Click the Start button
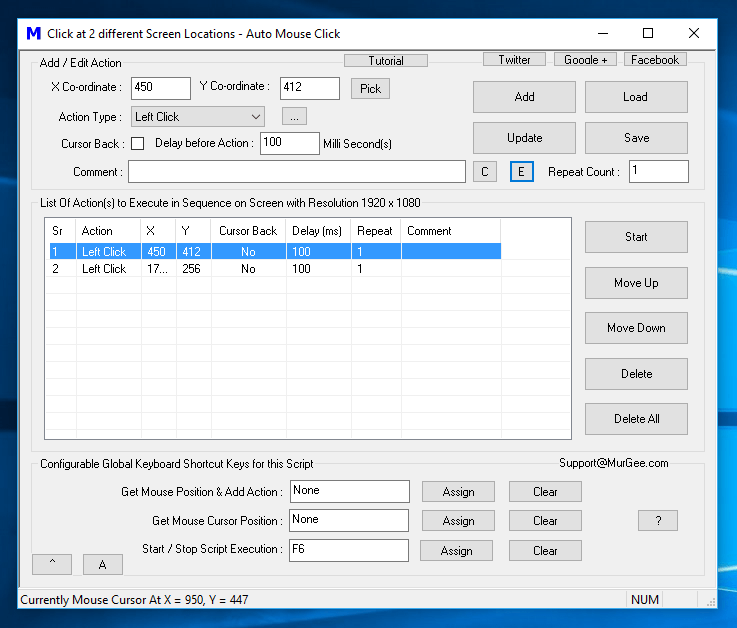 click(x=636, y=237)
